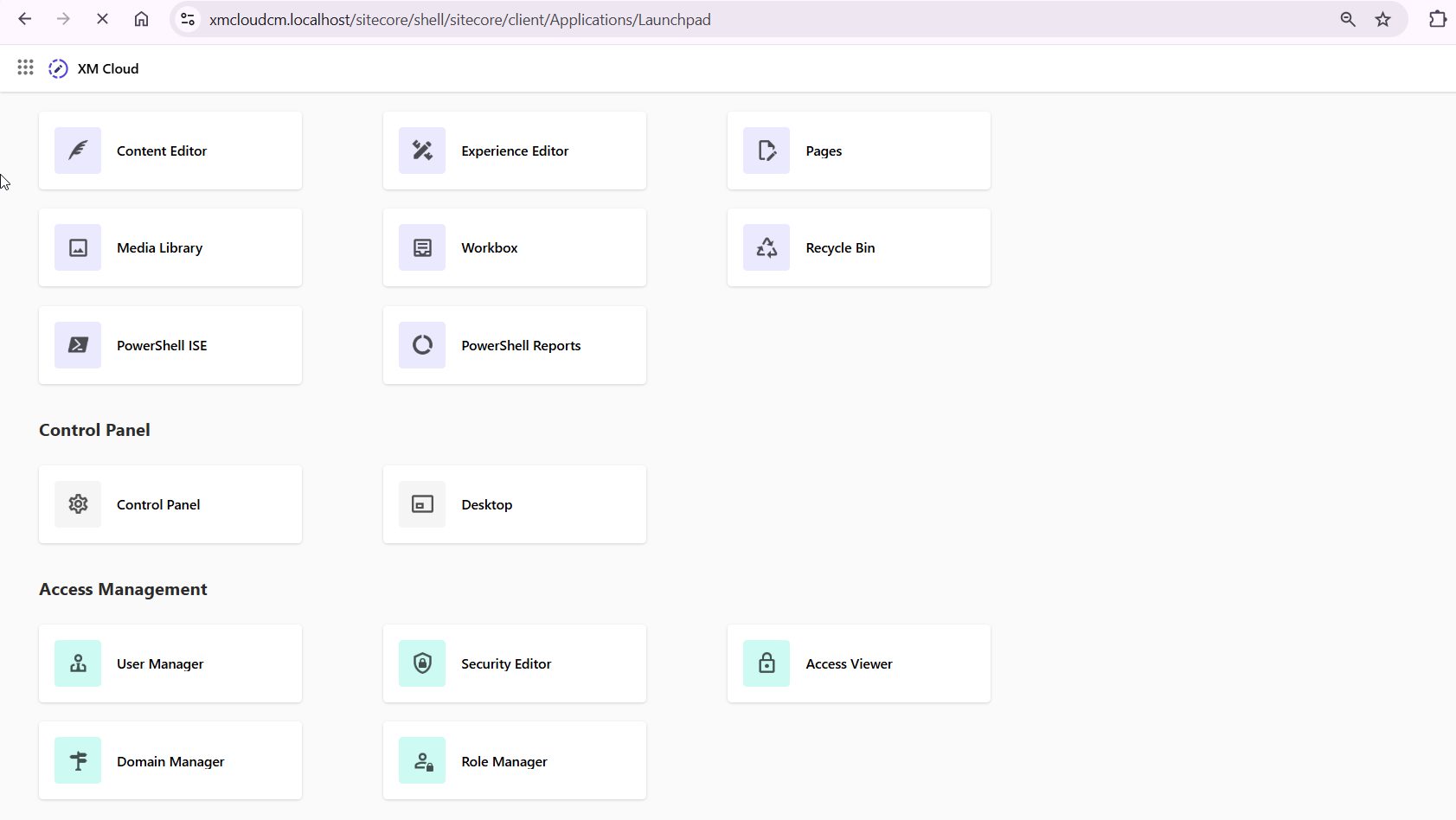The image size is (1456, 820).
Task: Launch Experience Editor via its wand icon
Action: pyautogui.click(x=422, y=151)
